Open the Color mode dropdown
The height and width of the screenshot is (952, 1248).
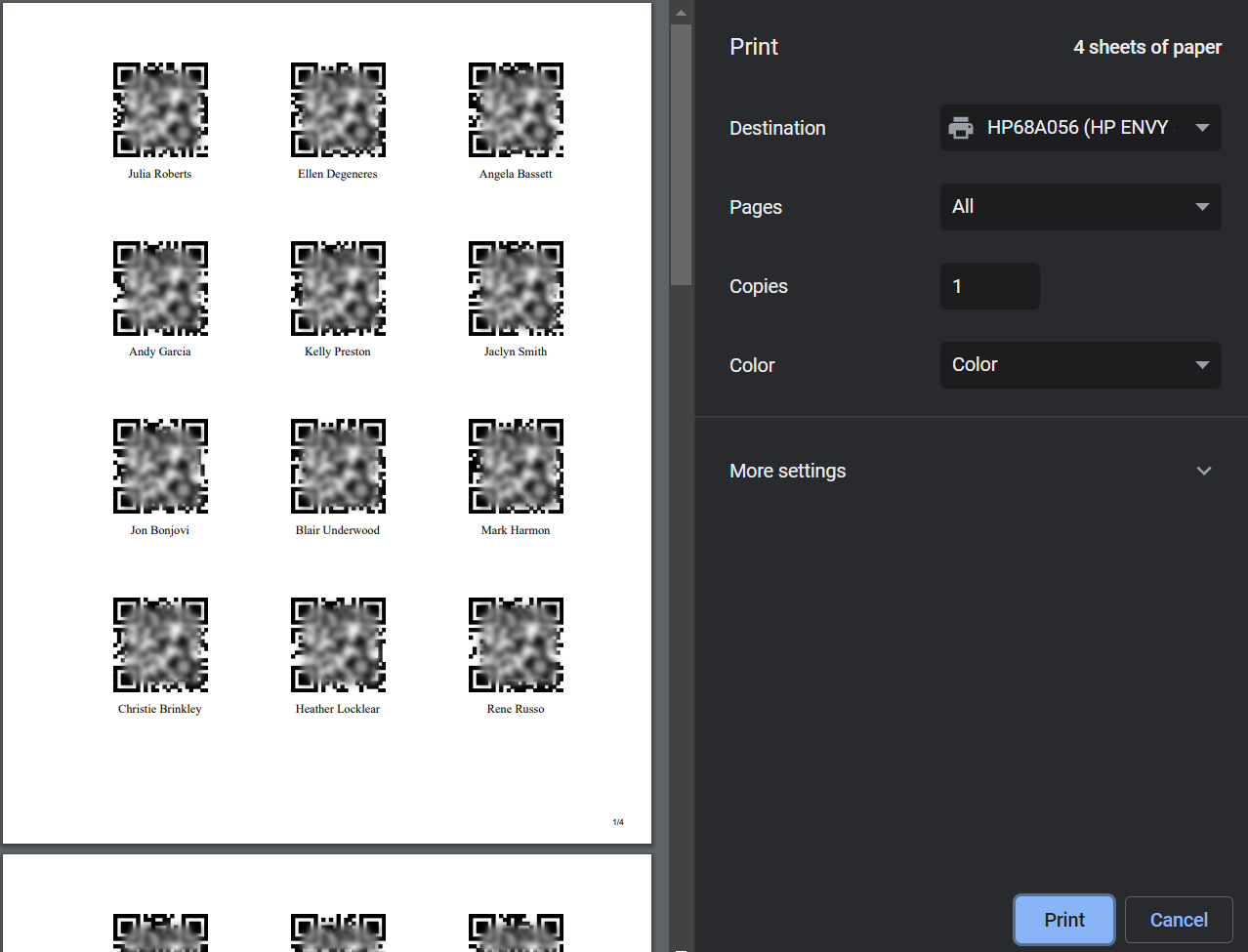point(1080,365)
